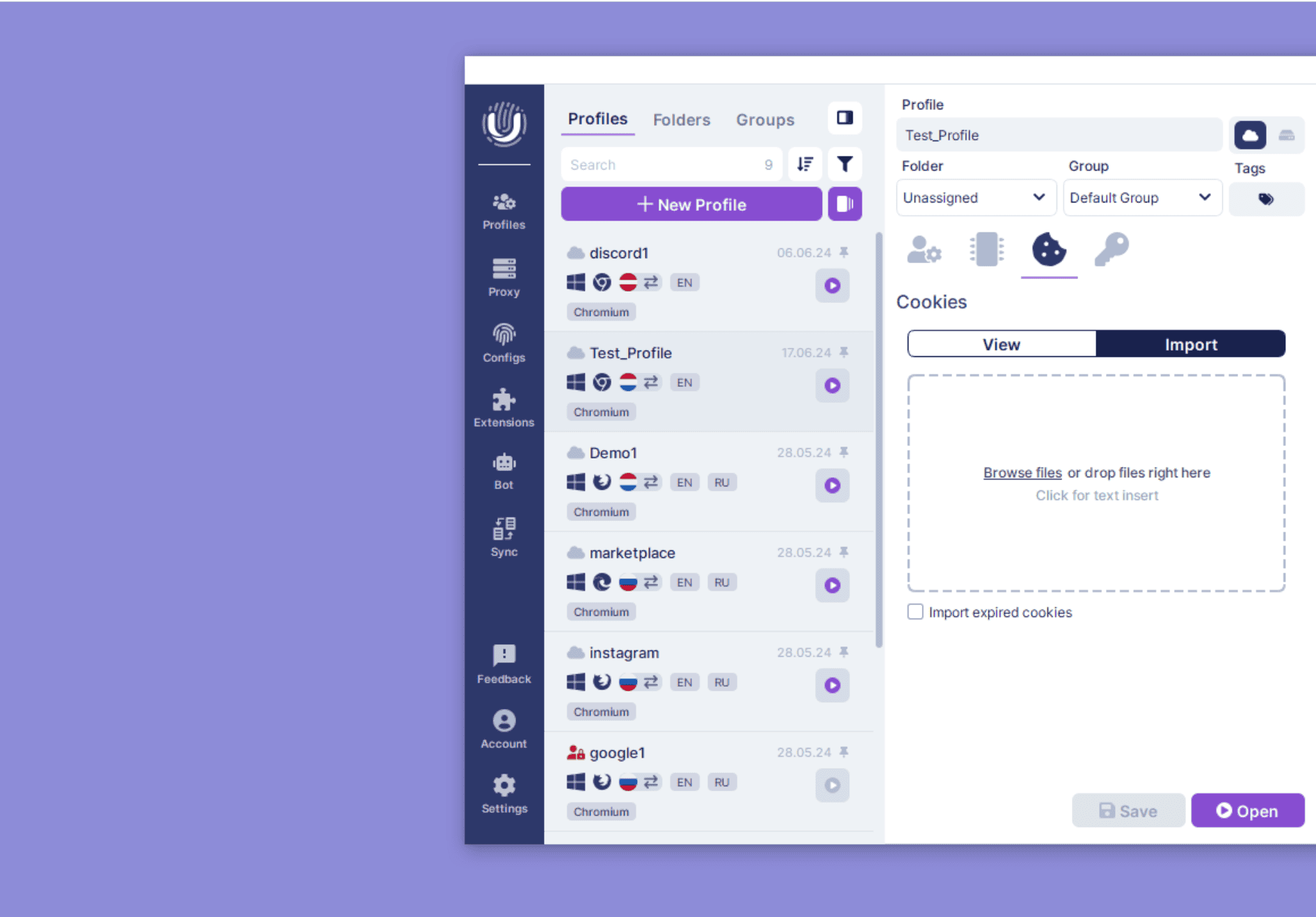Select the instagram profile row
Screen dimensions: 1316x917
(709, 682)
